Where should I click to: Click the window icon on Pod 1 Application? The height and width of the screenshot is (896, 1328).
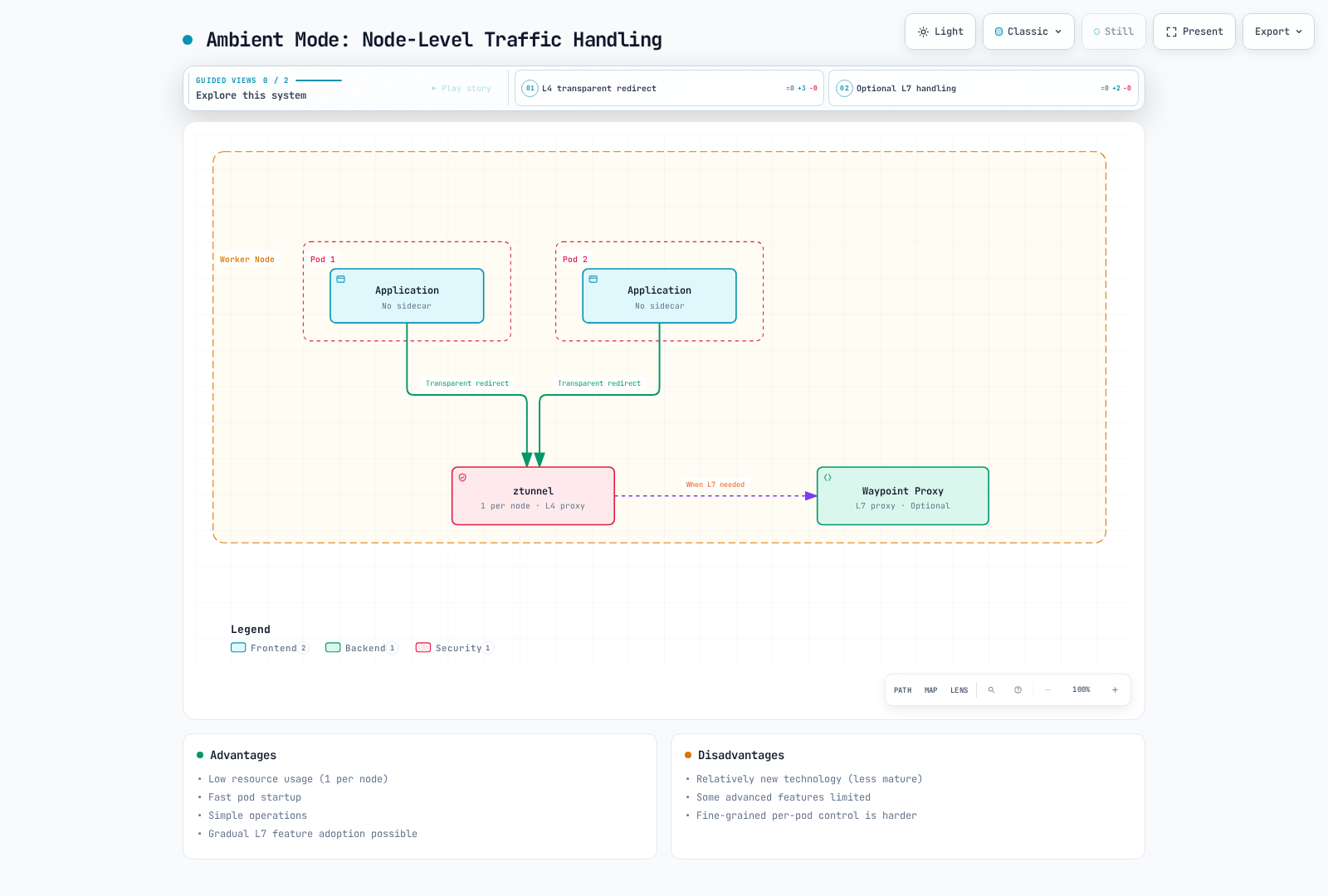click(340, 280)
